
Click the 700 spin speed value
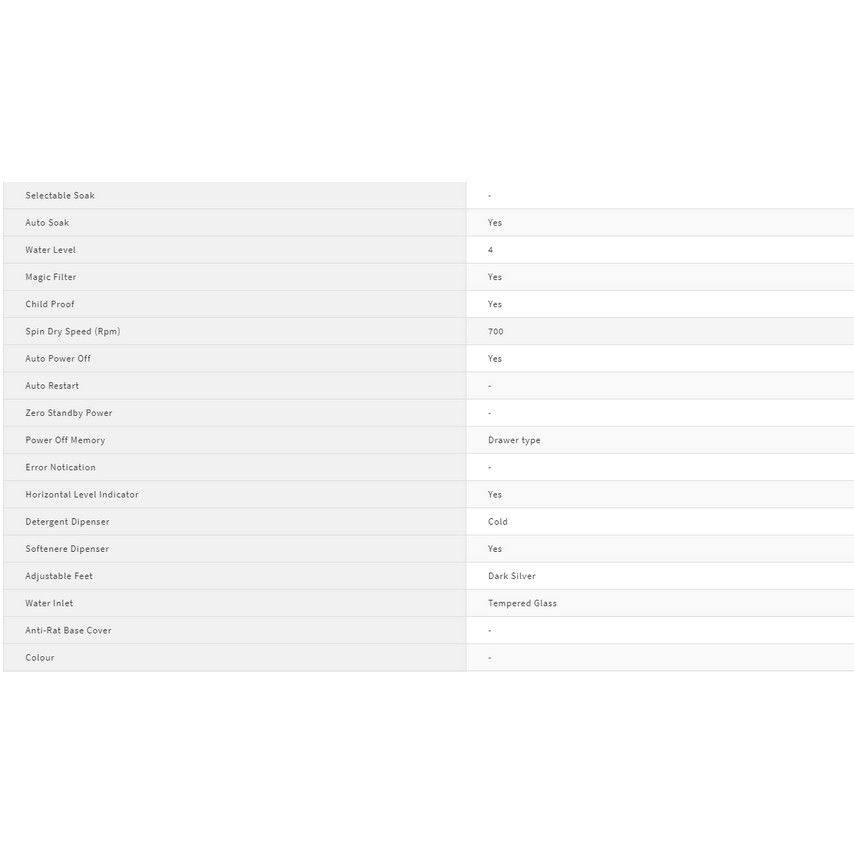coord(496,331)
